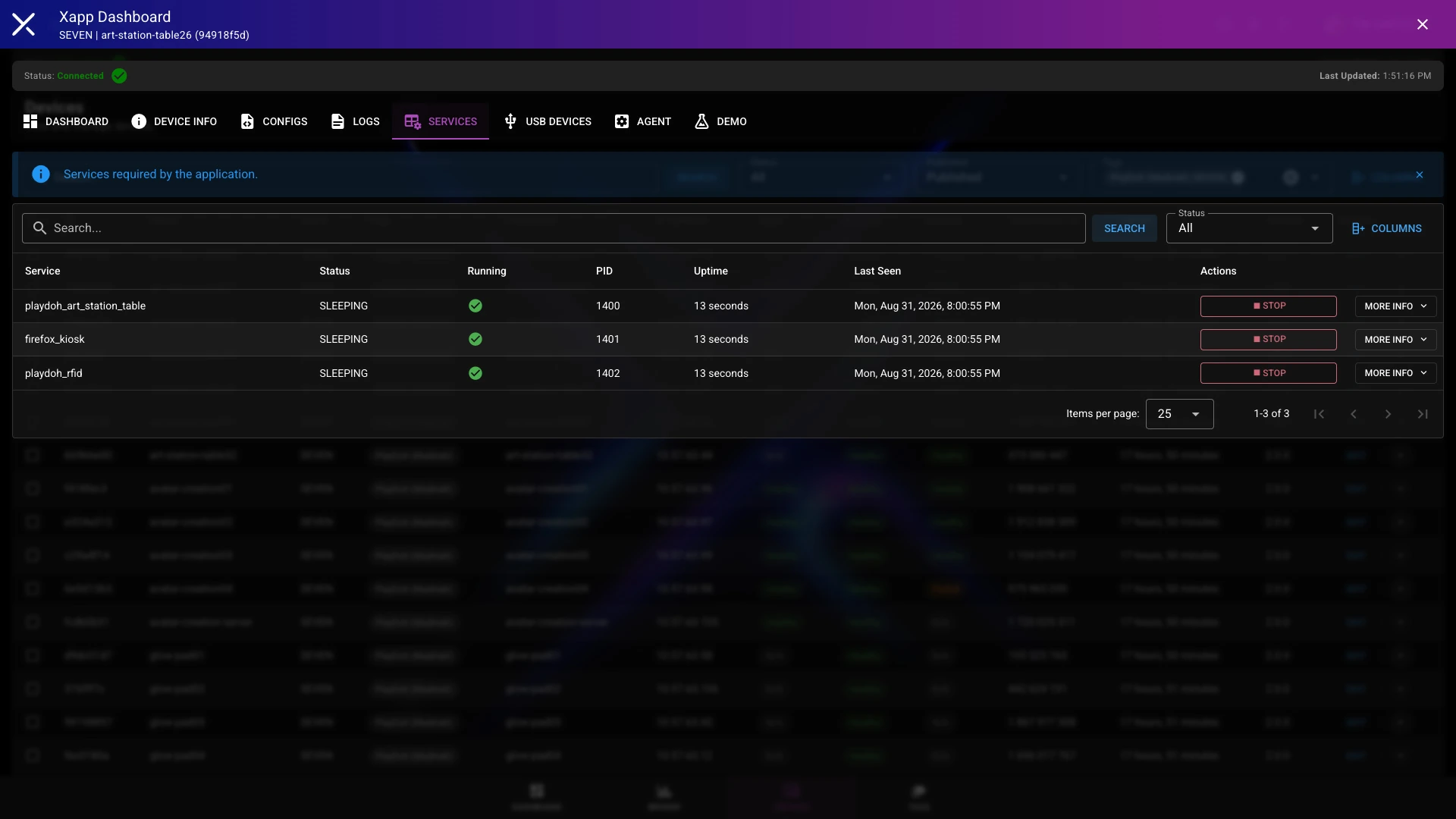Go to next page of services

pyautogui.click(x=1388, y=414)
